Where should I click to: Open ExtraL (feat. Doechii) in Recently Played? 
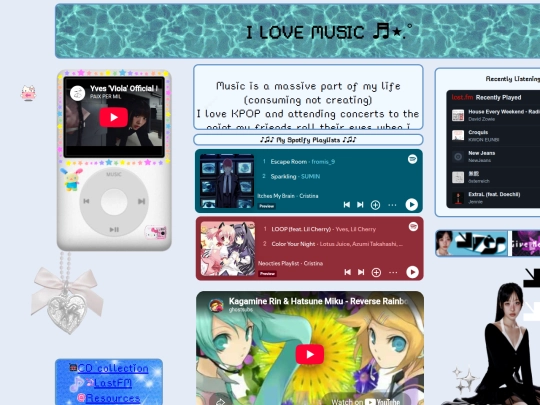pos(494,194)
